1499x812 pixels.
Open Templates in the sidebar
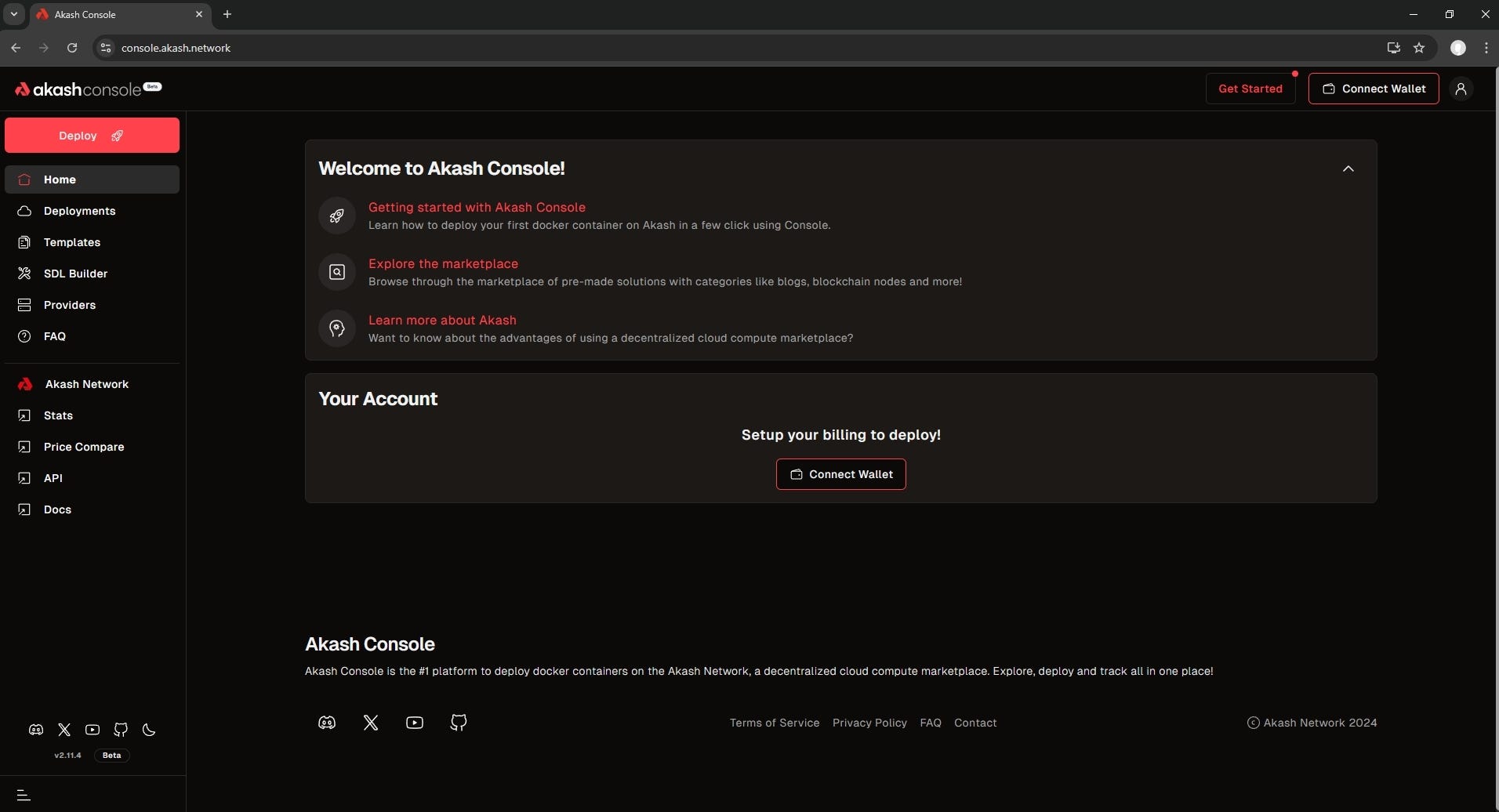pyautogui.click(x=92, y=242)
